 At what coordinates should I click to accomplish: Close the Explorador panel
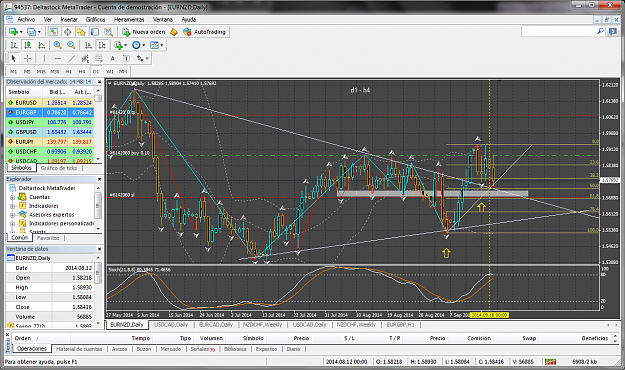tap(99, 179)
